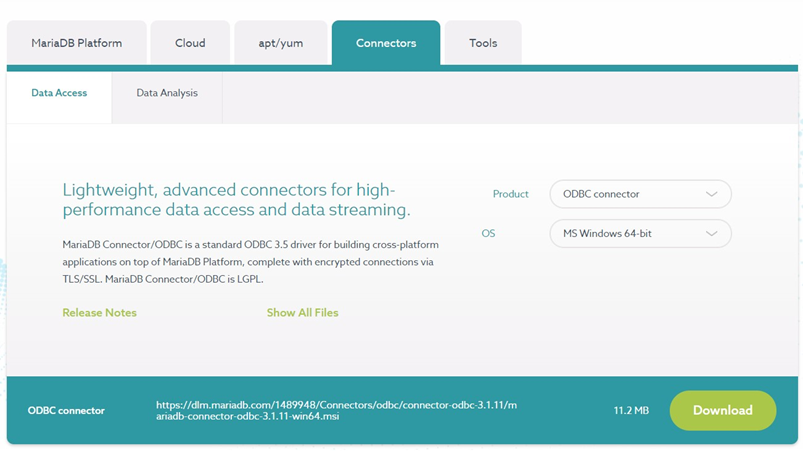Select the apt/yum tab
The image size is (803, 451).
(x=281, y=43)
